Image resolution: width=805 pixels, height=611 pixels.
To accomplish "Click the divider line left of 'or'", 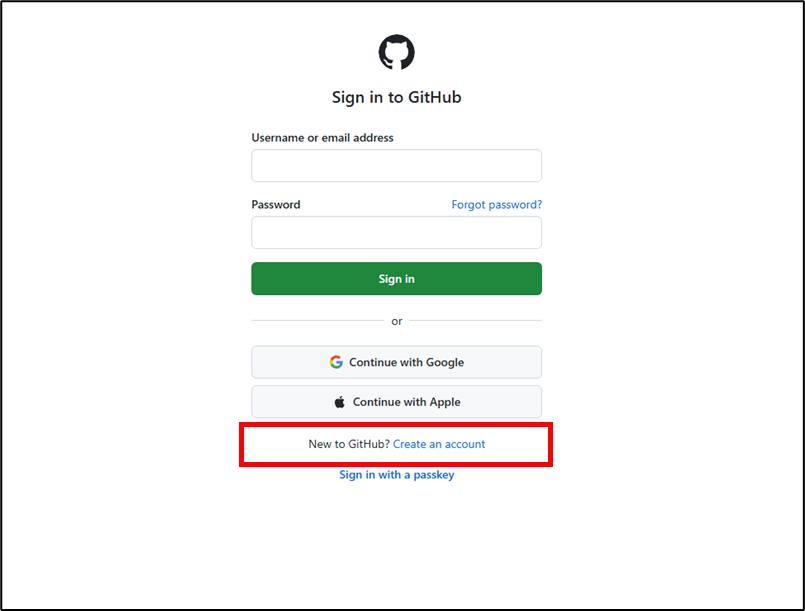I will click(316, 321).
